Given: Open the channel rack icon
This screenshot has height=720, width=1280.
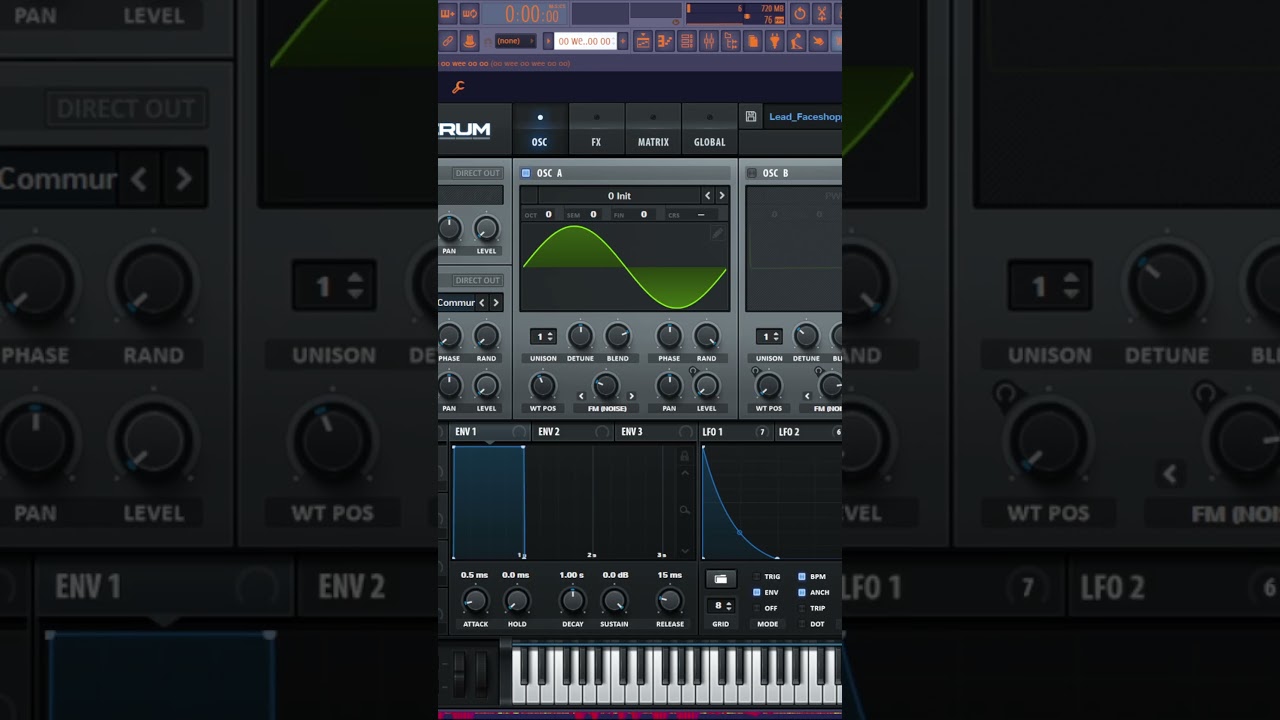Looking at the screenshot, I should coord(687,41).
